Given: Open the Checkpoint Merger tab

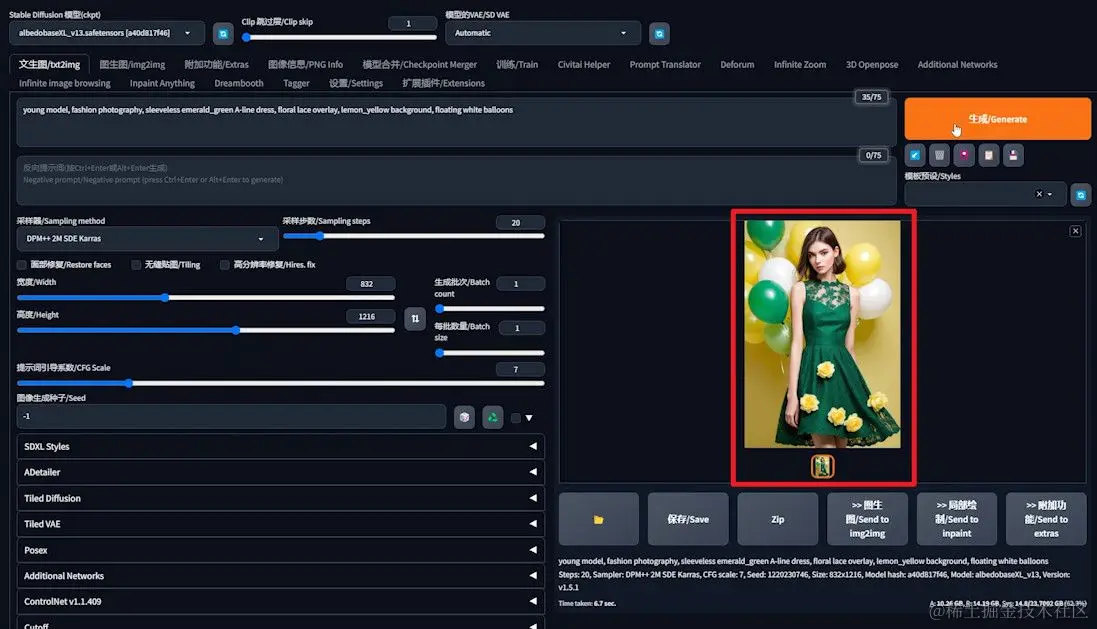Looking at the screenshot, I should [419, 64].
